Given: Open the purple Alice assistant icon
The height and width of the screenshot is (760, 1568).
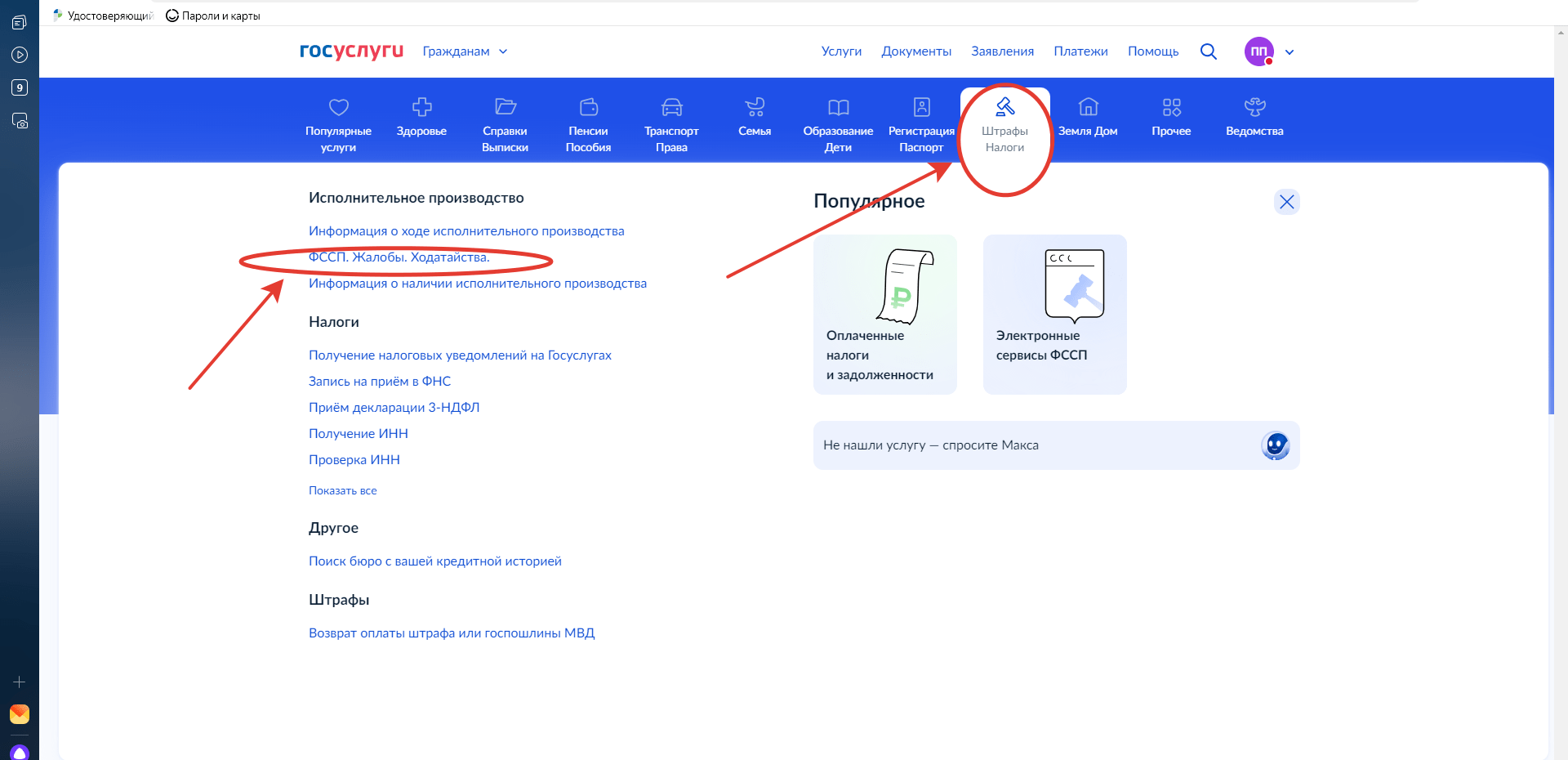Looking at the screenshot, I should (20, 753).
